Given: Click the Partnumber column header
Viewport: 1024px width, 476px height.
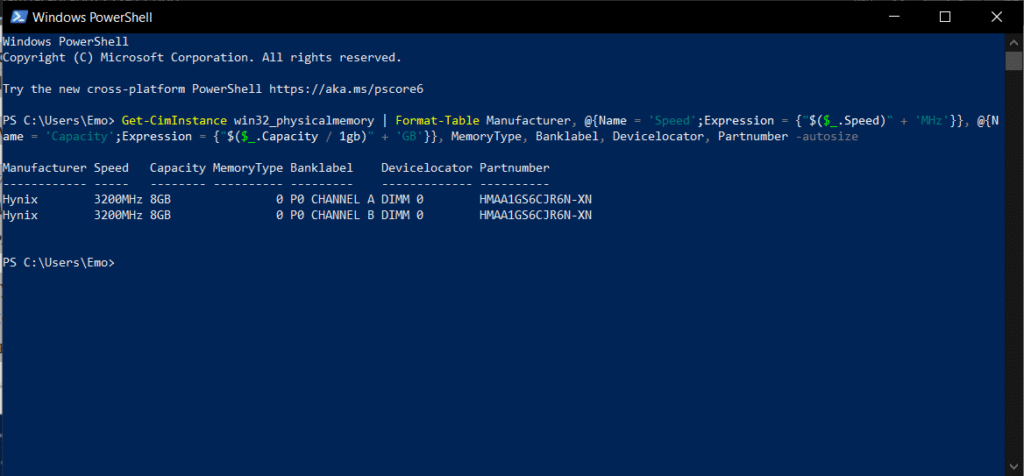Looking at the screenshot, I should (515, 168).
